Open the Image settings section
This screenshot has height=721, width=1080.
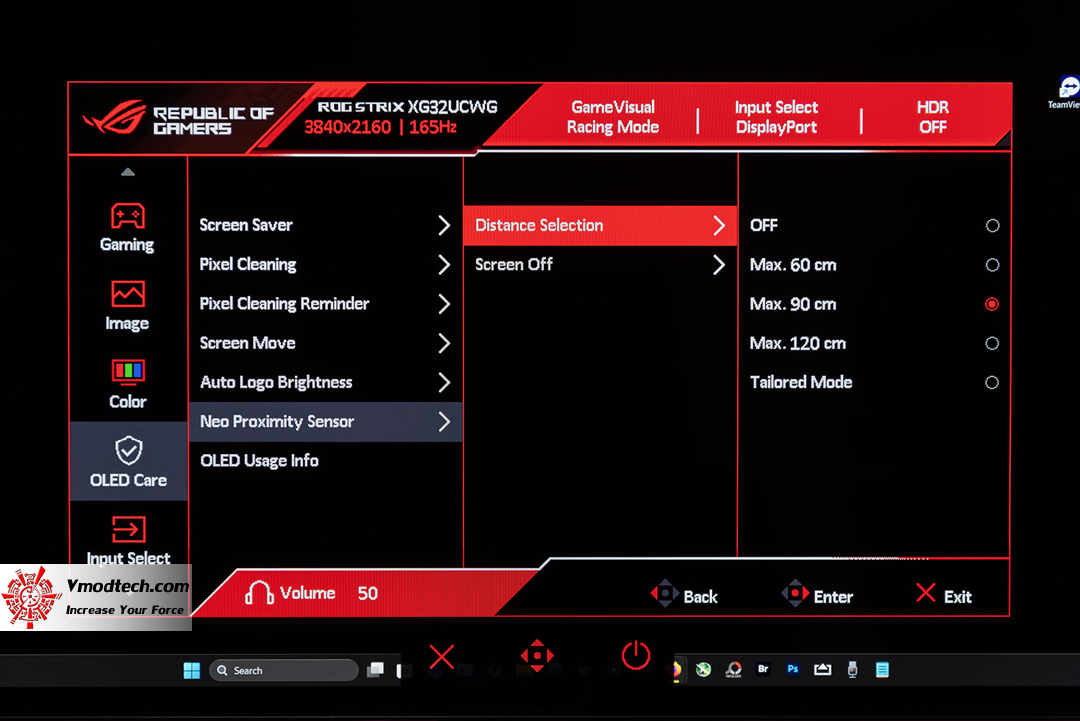pos(127,306)
